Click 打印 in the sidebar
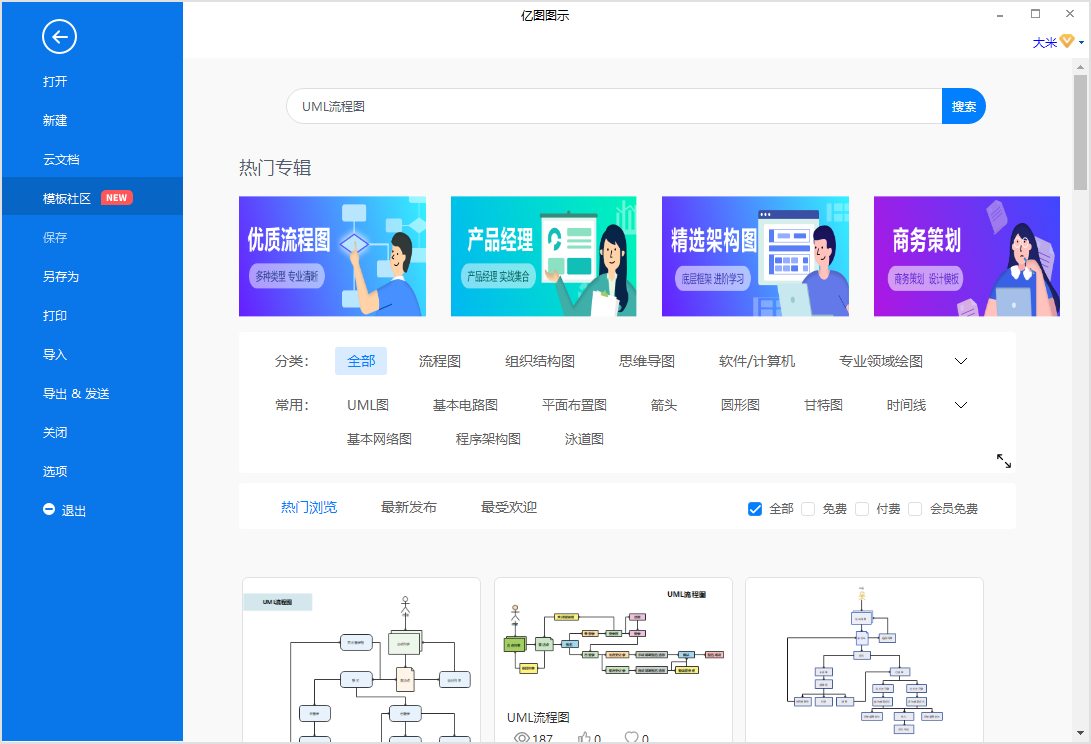The width and height of the screenshot is (1091, 744). click(56, 315)
